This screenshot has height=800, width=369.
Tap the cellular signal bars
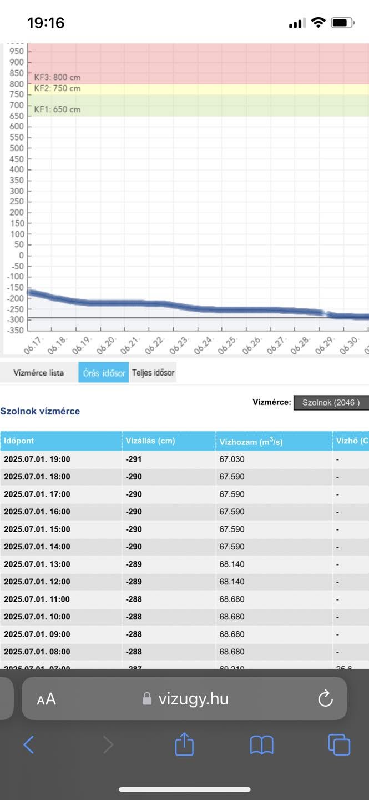click(297, 23)
